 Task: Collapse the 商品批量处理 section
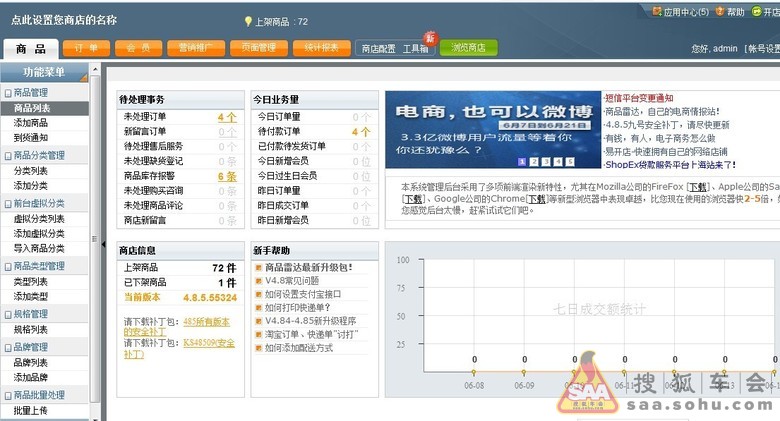point(8,396)
